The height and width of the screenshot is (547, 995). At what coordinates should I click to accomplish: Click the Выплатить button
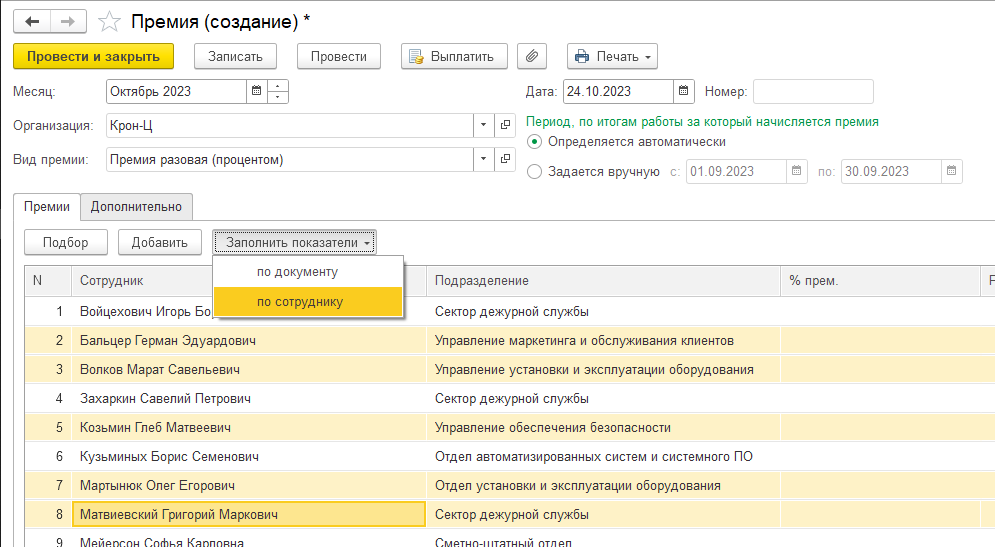click(454, 56)
